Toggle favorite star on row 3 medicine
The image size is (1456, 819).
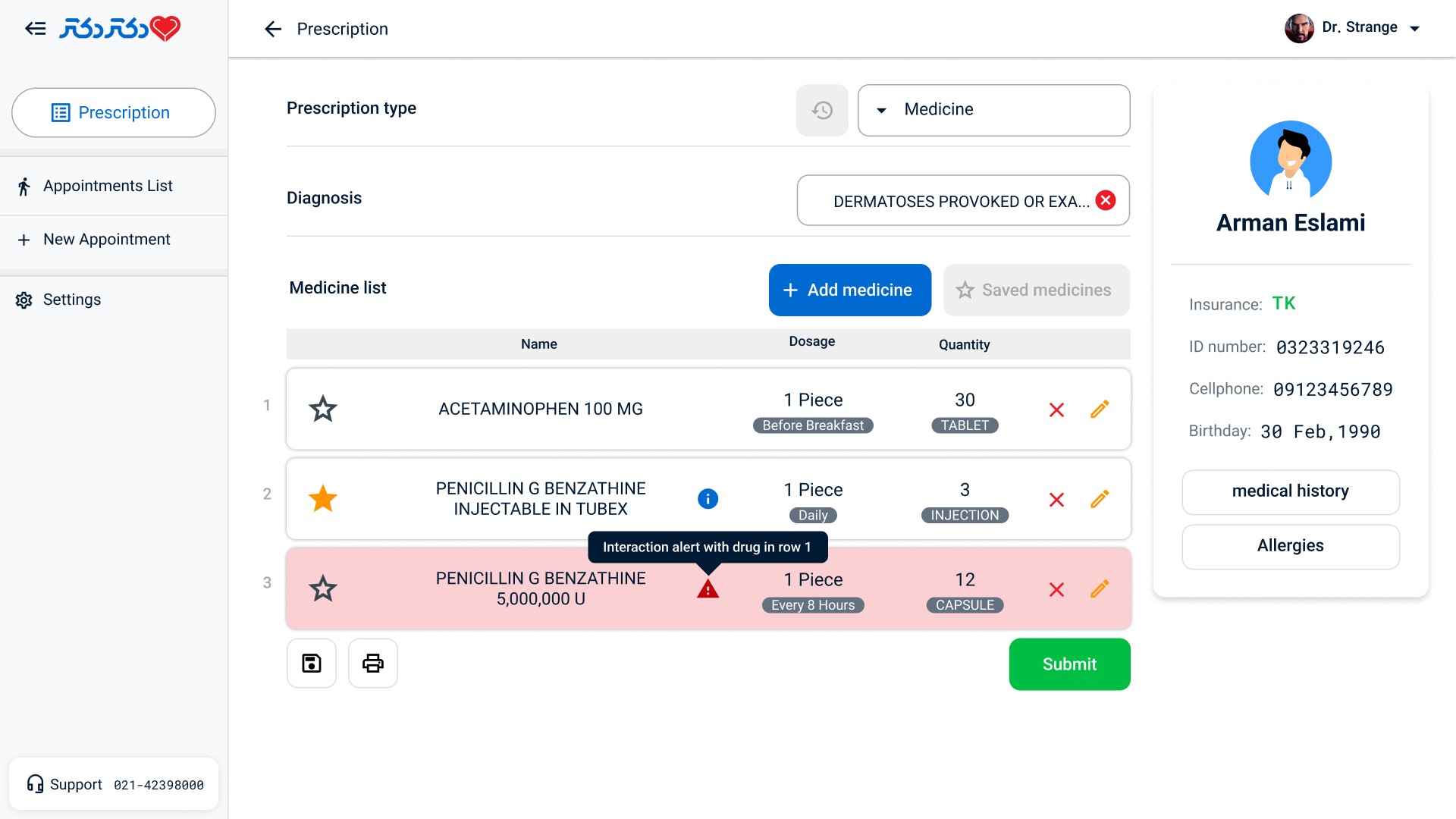pos(323,589)
